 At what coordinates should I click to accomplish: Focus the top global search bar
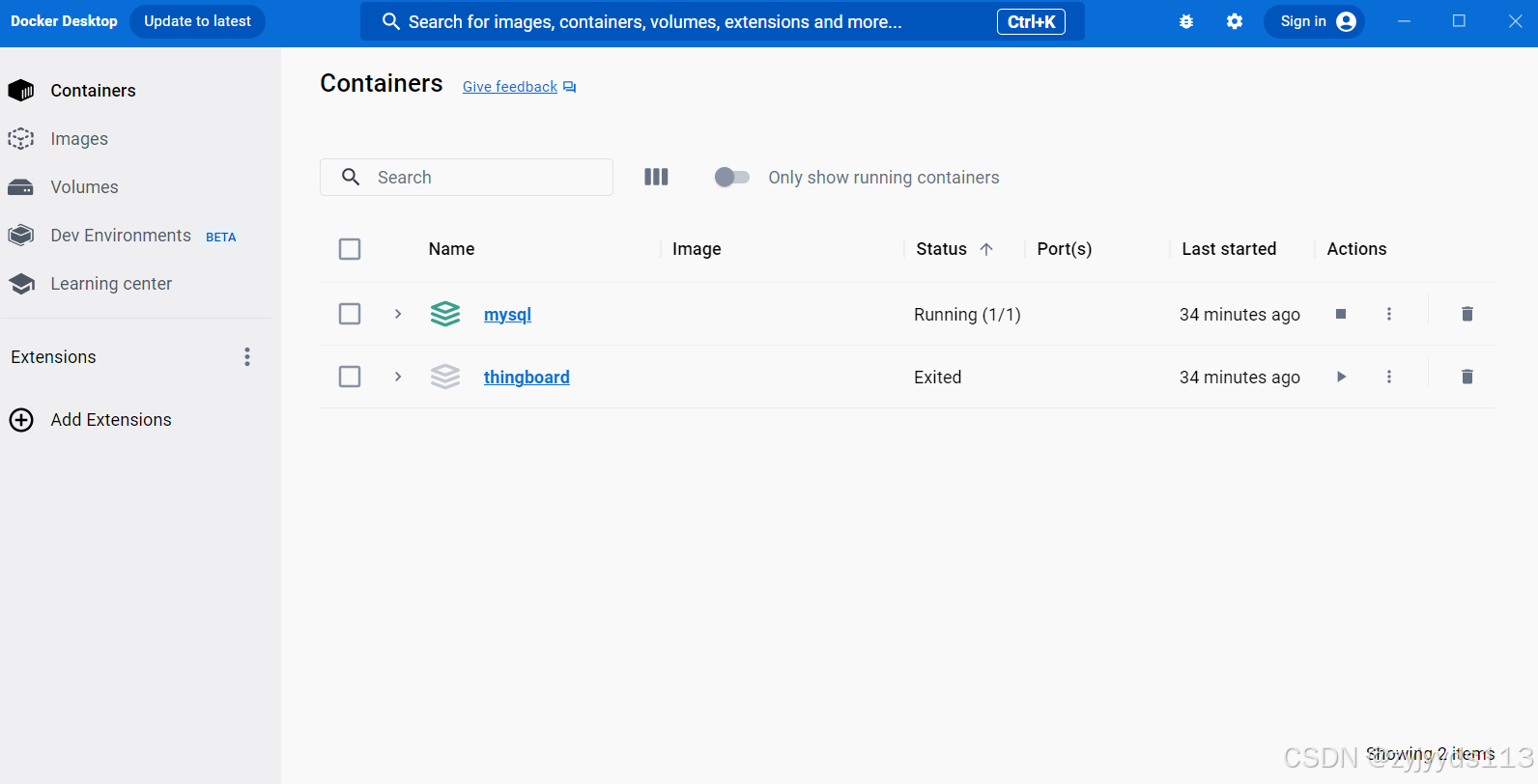(722, 21)
